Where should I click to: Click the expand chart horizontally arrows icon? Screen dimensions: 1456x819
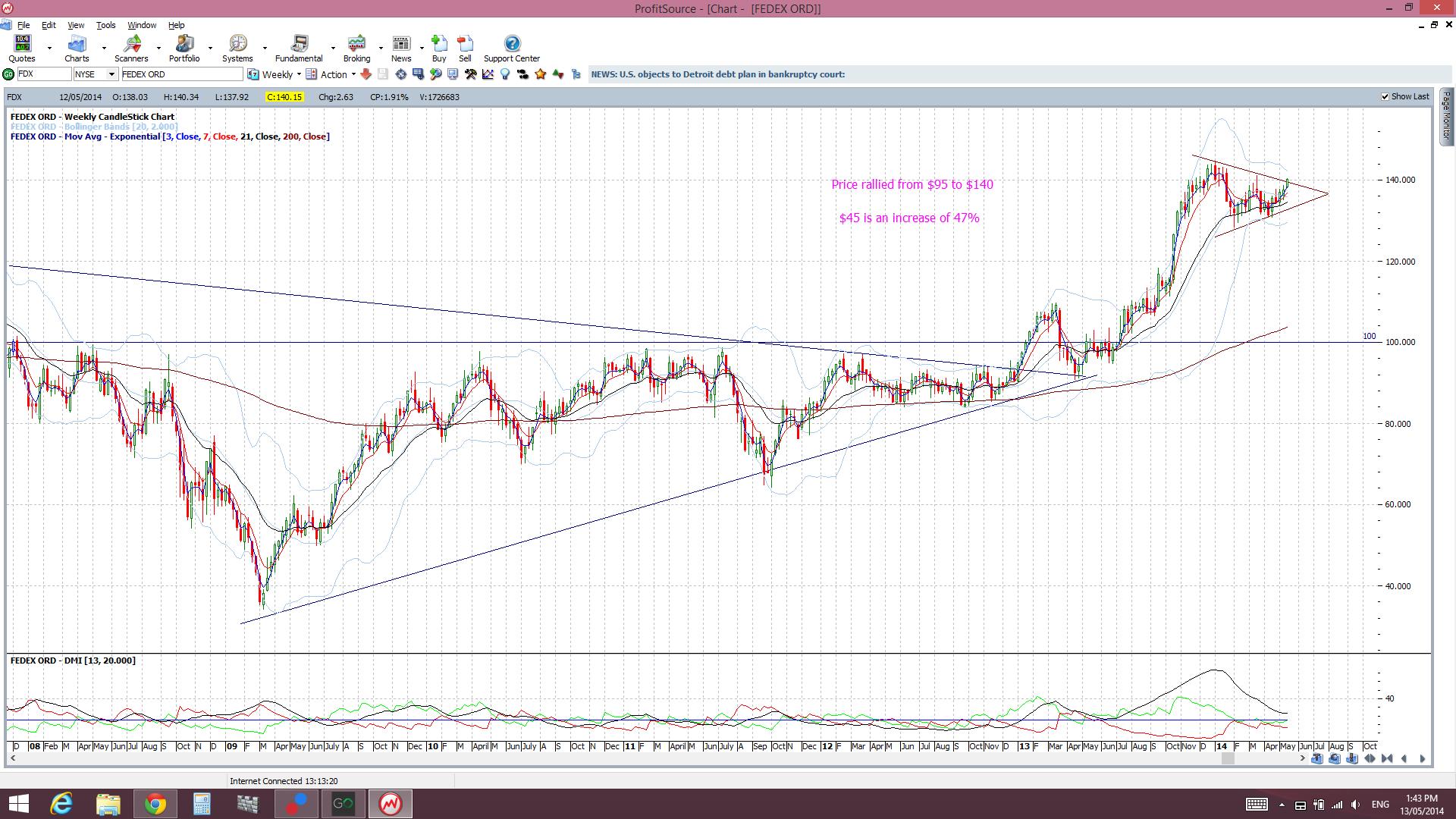tap(1370, 758)
